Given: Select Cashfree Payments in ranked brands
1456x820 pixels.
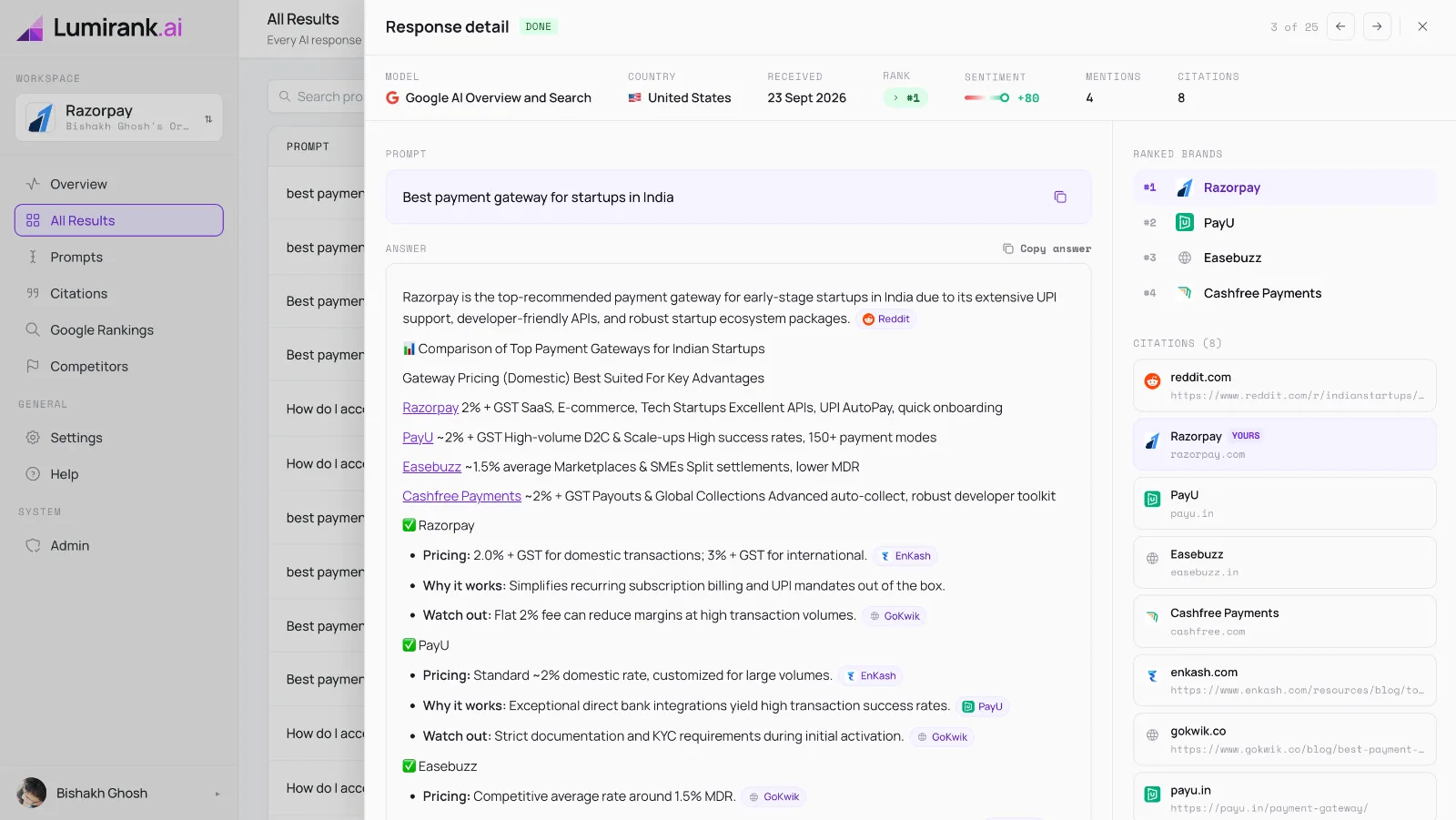Looking at the screenshot, I should (x=1284, y=293).
